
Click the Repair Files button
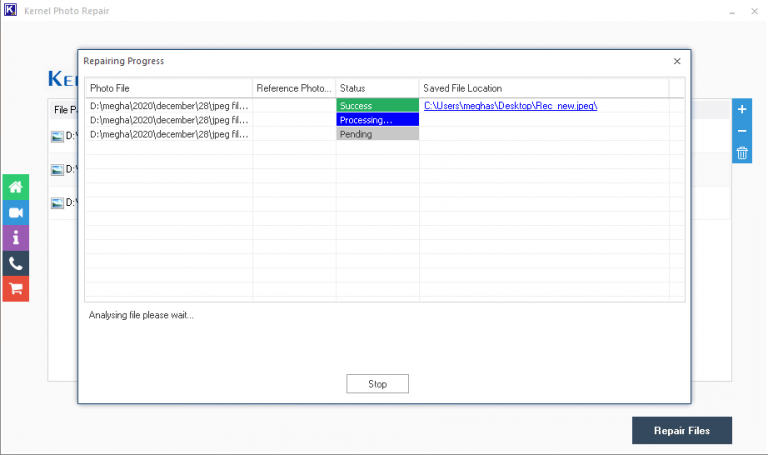pyautogui.click(x=682, y=430)
